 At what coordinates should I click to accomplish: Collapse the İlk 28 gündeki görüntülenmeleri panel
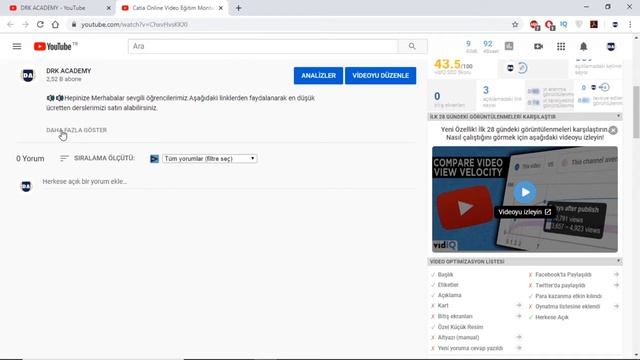618,116
